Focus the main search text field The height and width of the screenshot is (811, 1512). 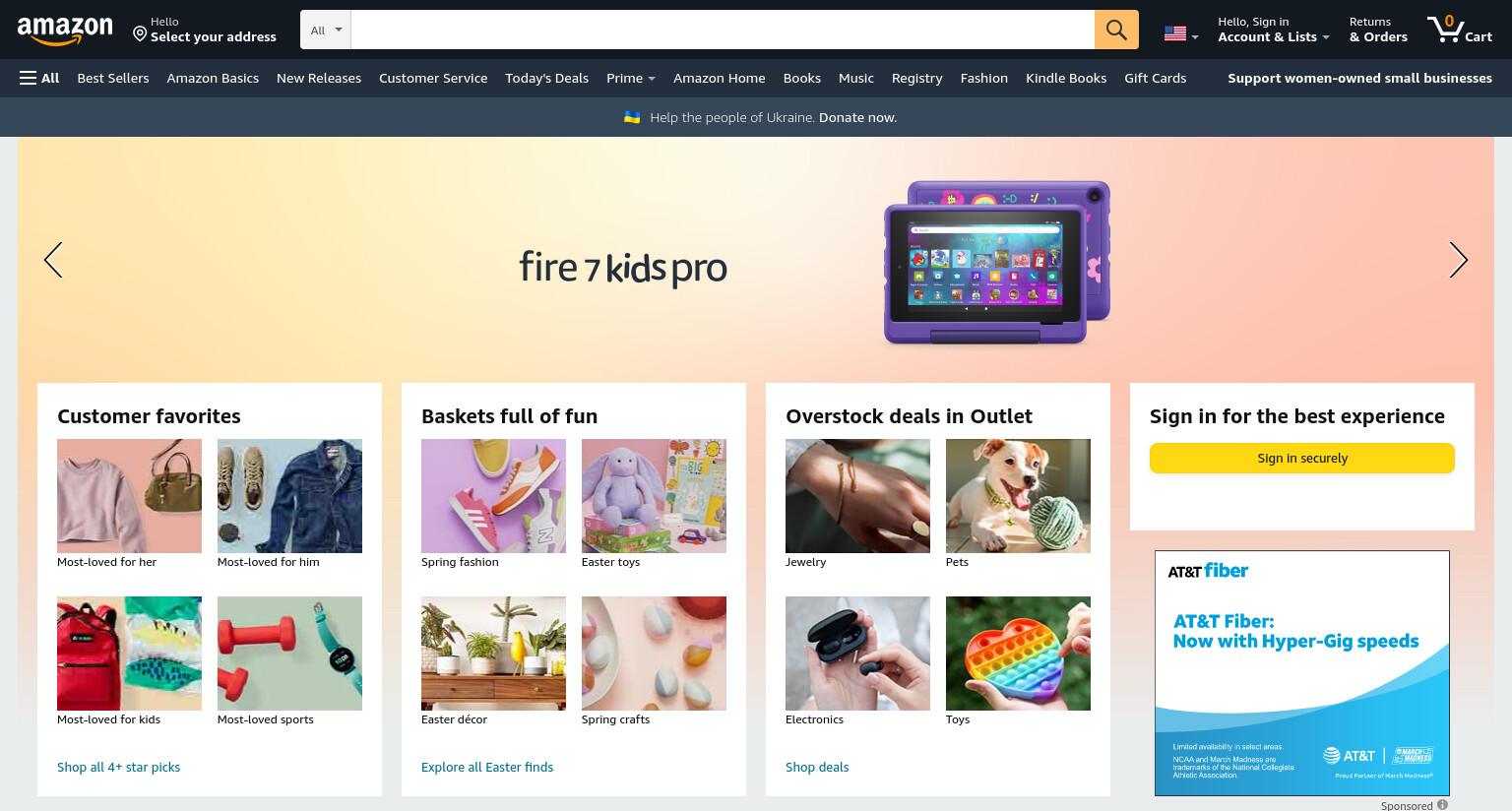723,30
